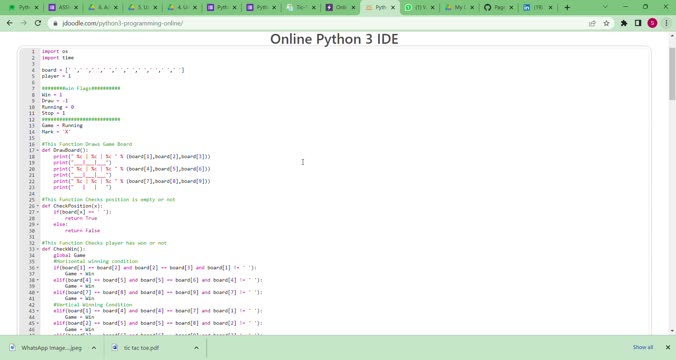
Task: Click the 'import time' code line
Action: 58,58
